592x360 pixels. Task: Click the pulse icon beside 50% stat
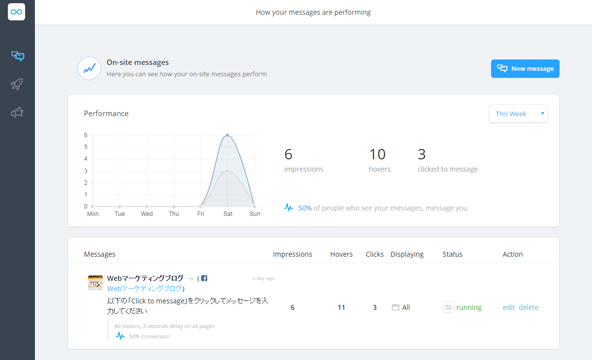tap(288, 208)
